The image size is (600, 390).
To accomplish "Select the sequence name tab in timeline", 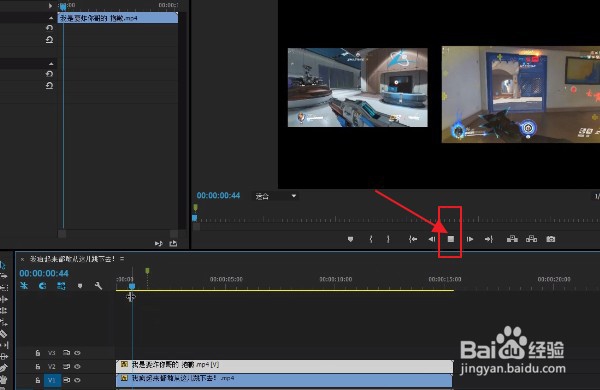I will click(72, 259).
